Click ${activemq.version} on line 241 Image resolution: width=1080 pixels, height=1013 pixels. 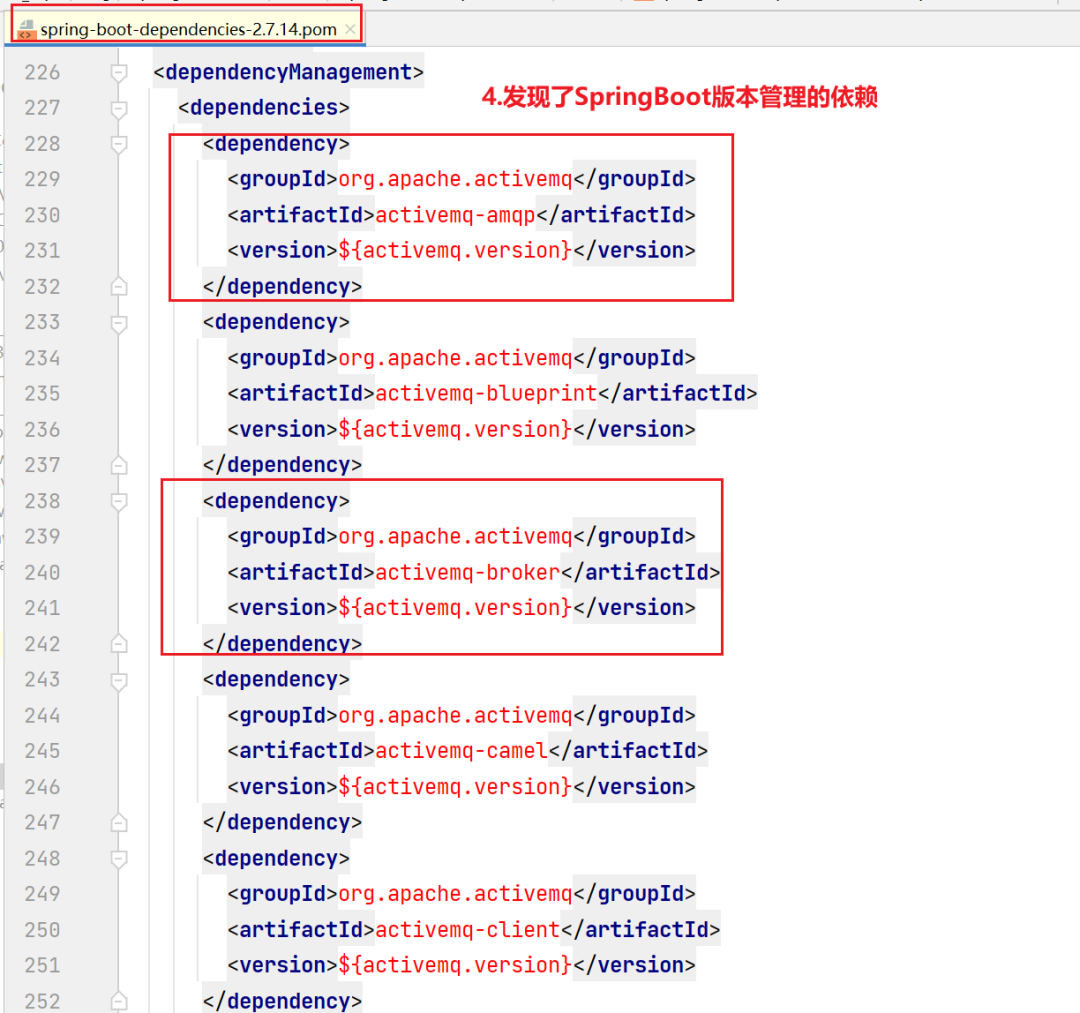[455, 608]
